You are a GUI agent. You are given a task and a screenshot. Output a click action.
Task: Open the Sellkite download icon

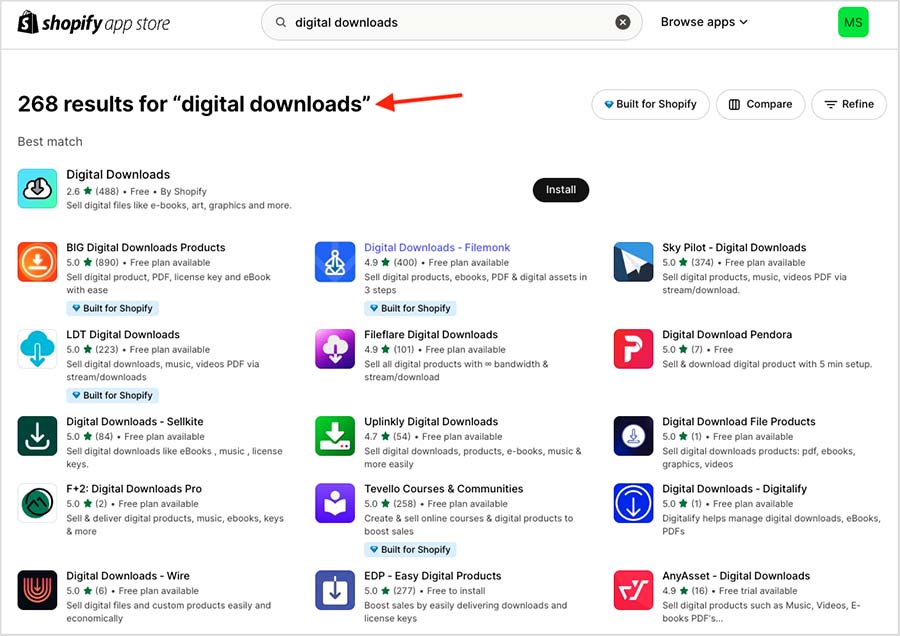pos(37,436)
